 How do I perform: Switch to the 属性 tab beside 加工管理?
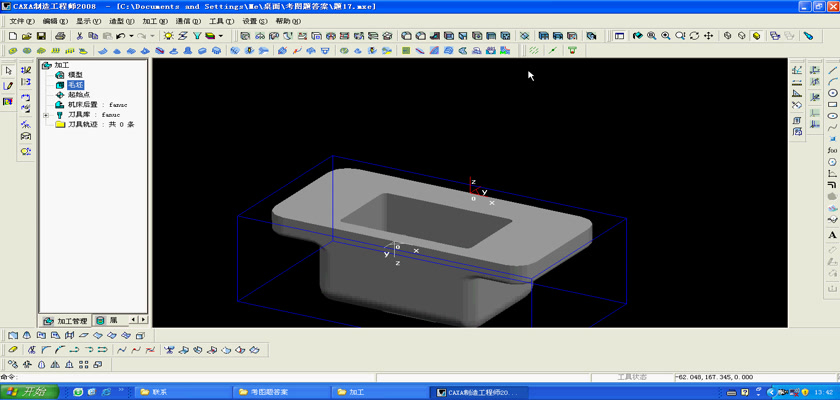[x=108, y=320]
